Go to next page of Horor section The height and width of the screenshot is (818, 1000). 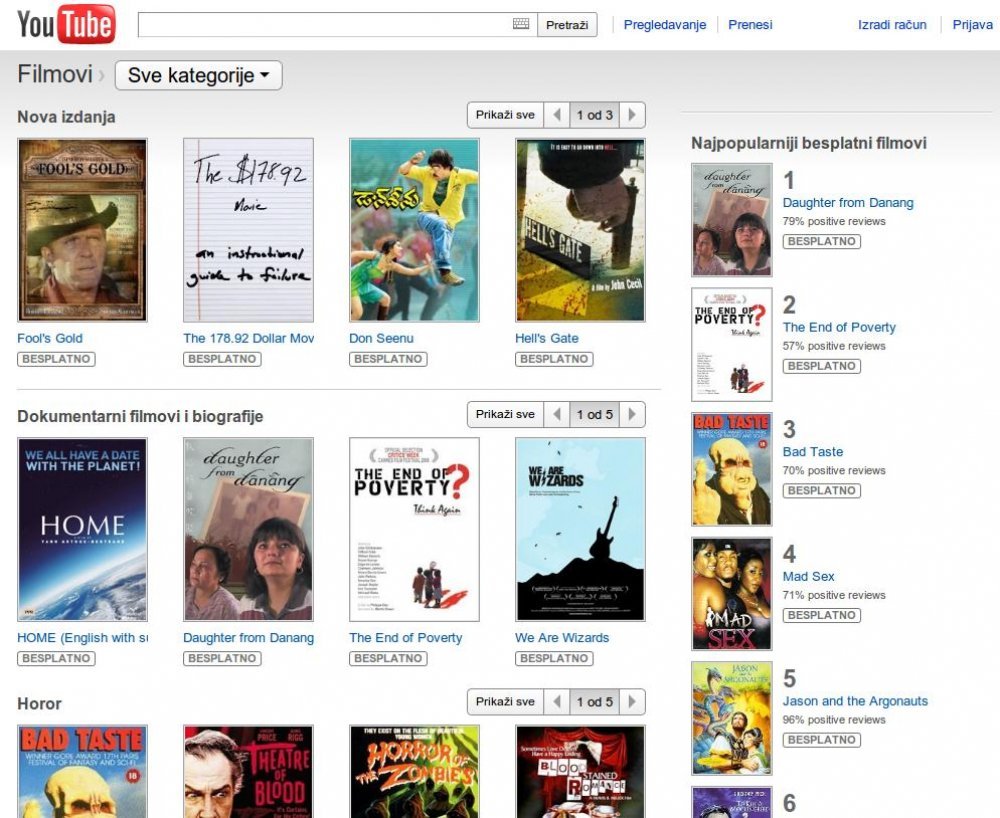(632, 701)
